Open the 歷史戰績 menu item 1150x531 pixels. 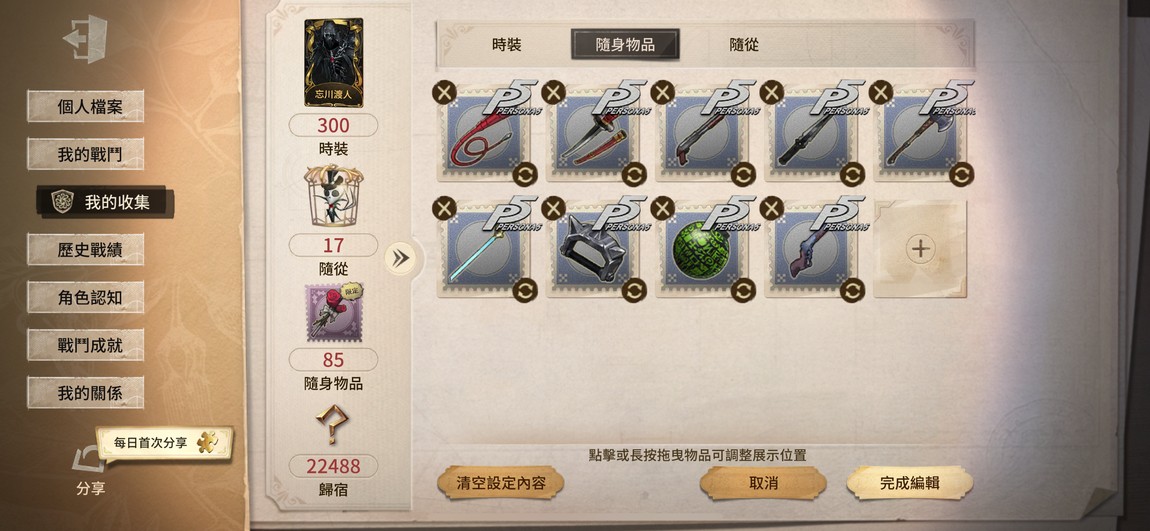point(86,249)
